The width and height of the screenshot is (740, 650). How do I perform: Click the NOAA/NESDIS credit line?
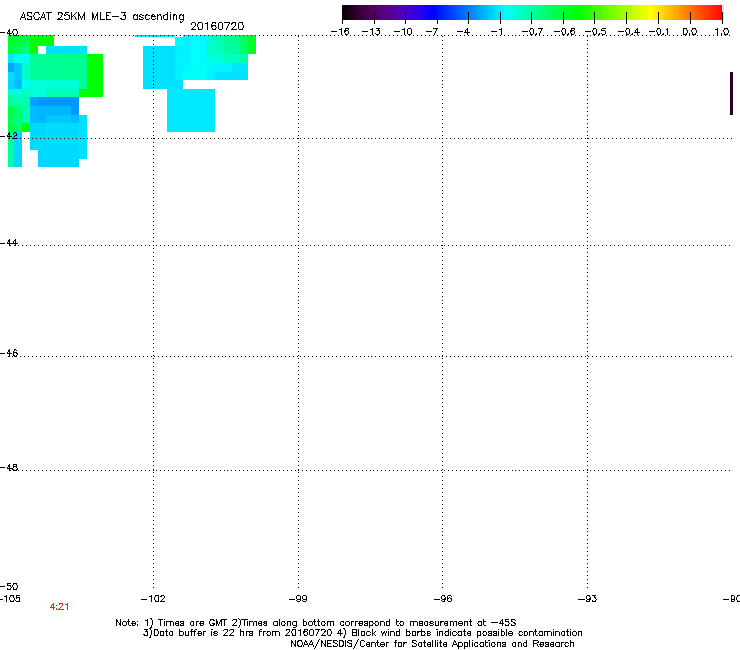432,644
